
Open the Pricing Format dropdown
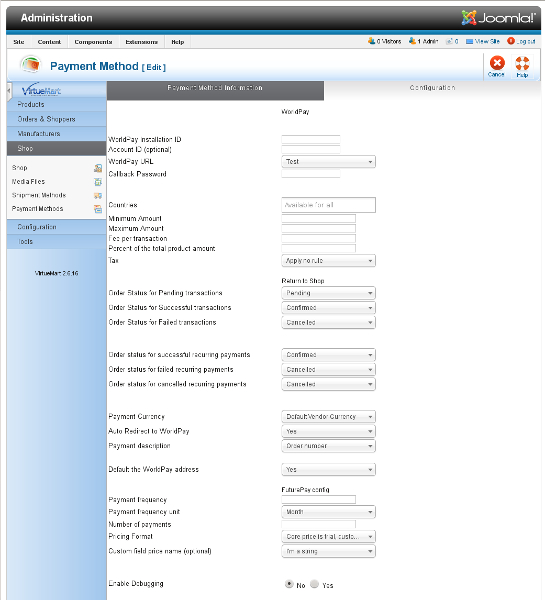pyautogui.click(x=328, y=537)
